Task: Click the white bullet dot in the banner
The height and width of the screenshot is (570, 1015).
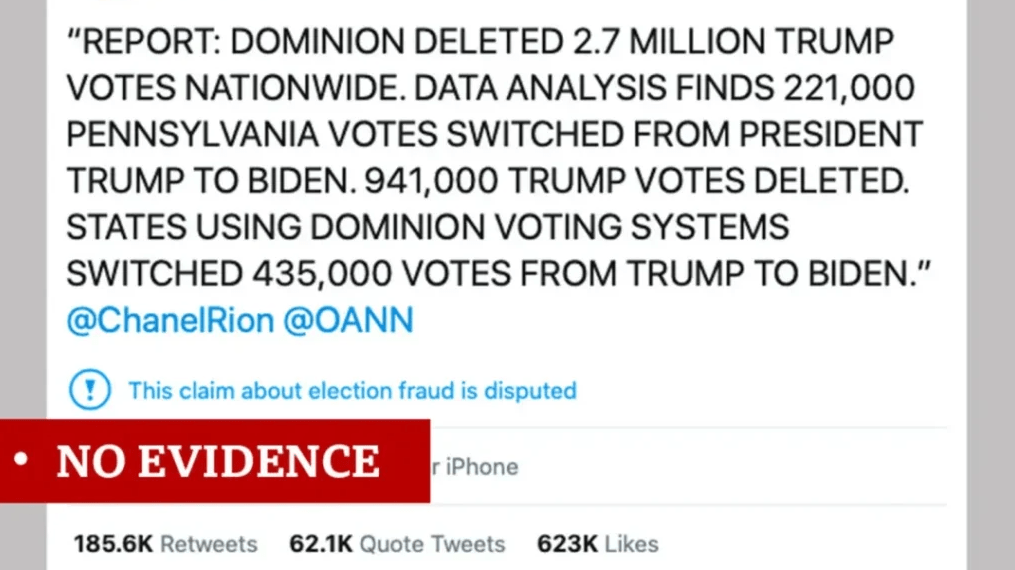Action: click(21, 459)
